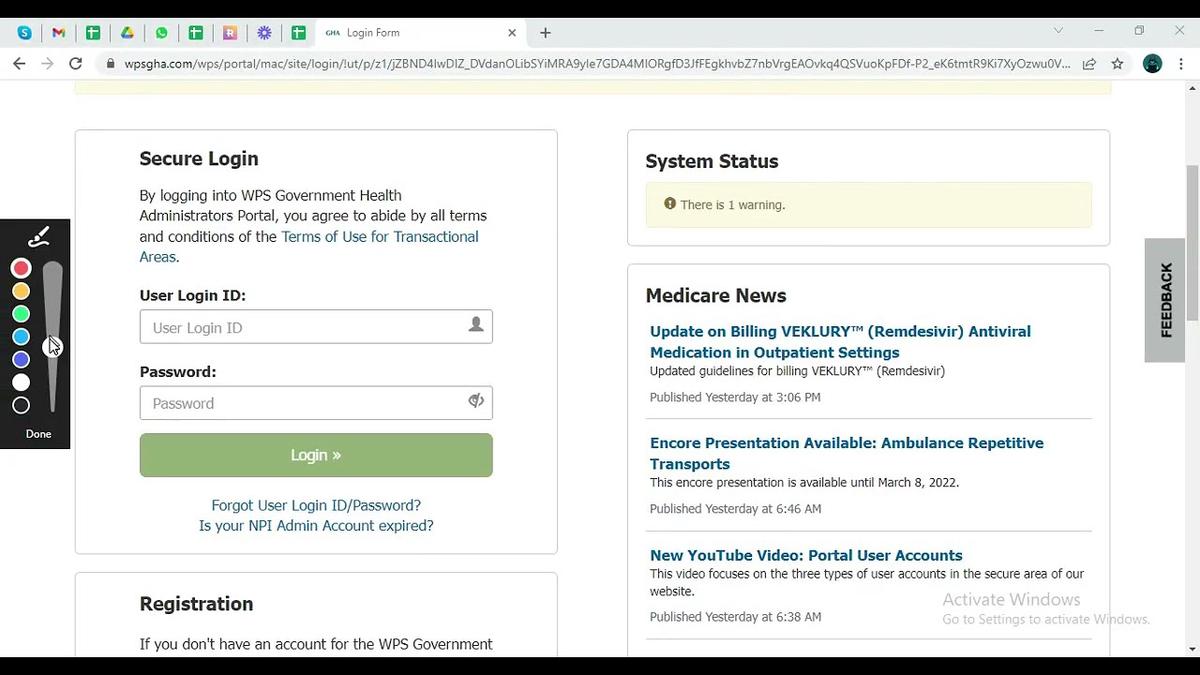Open the FEEDBACK side tab

pyautogui.click(x=1165, y=300)
